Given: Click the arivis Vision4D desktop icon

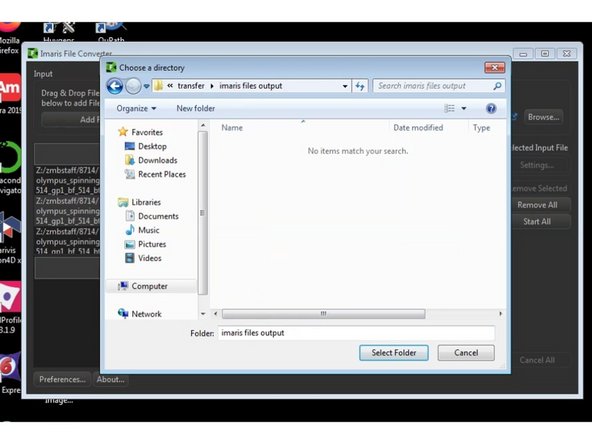Looking at the screenshot, I should (x=10, y=238).
